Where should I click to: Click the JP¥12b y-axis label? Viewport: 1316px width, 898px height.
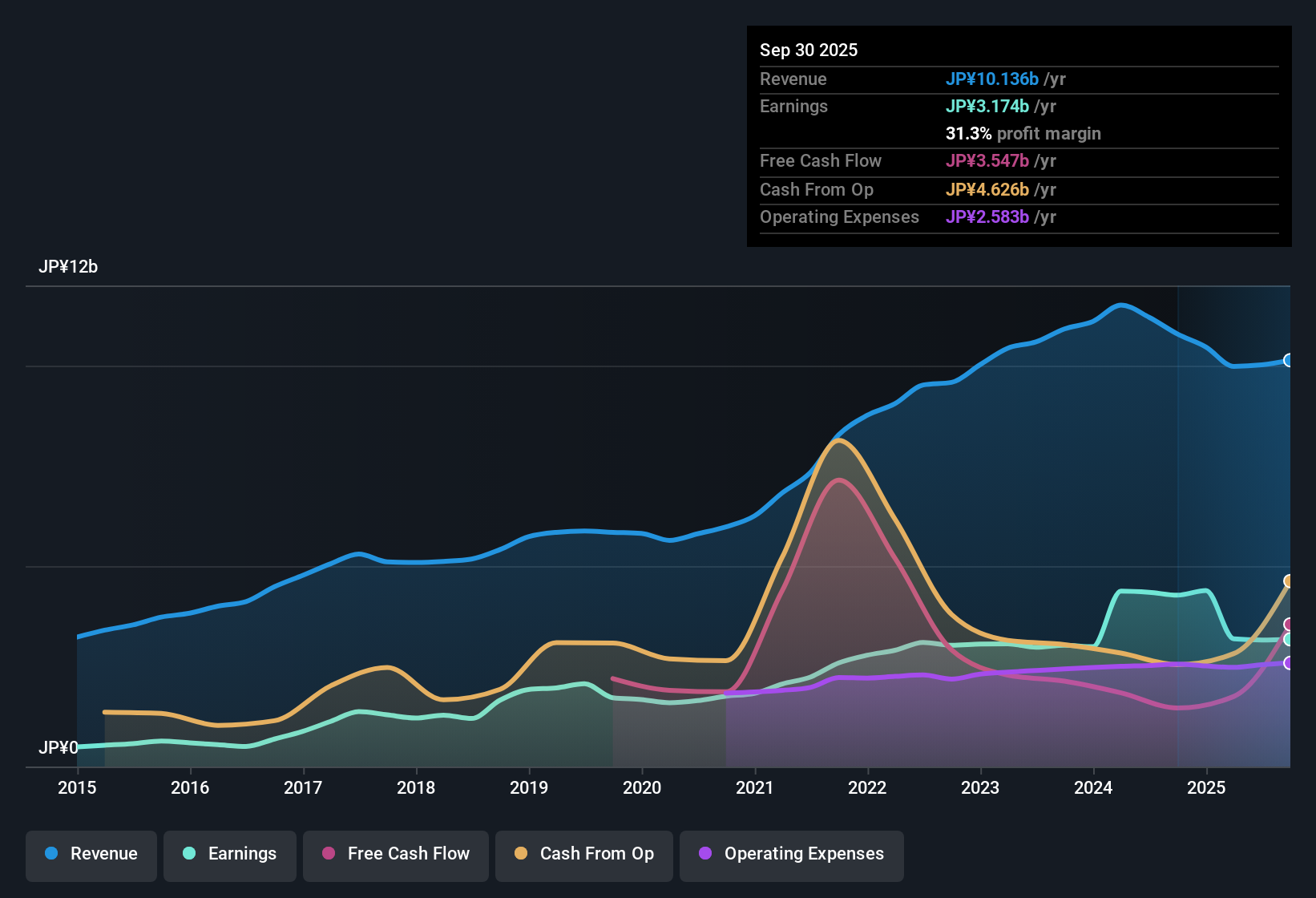[x=68, y=267]
